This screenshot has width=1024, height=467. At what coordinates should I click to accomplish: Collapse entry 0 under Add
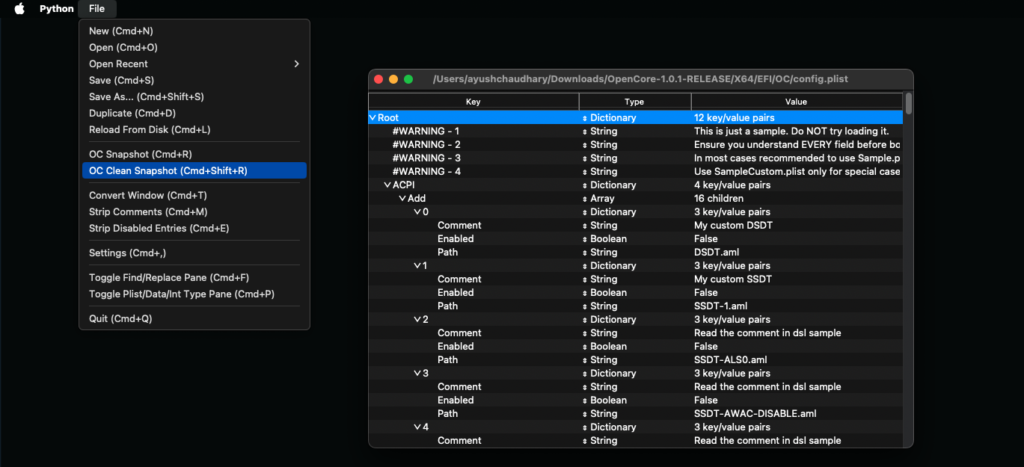pyautogui.click(x=417, y=212)
